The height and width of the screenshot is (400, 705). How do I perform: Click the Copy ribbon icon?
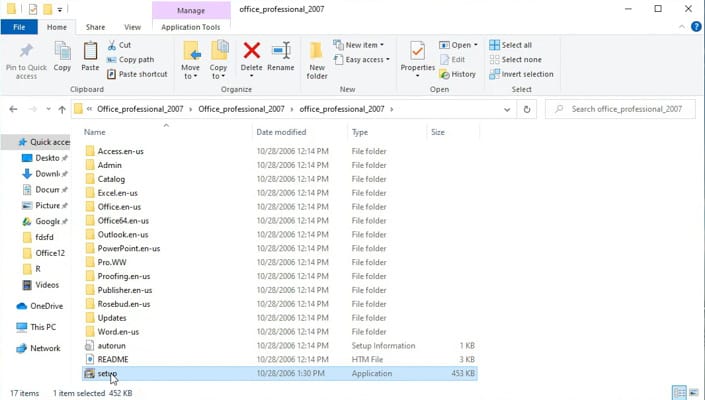coord(62,51)
